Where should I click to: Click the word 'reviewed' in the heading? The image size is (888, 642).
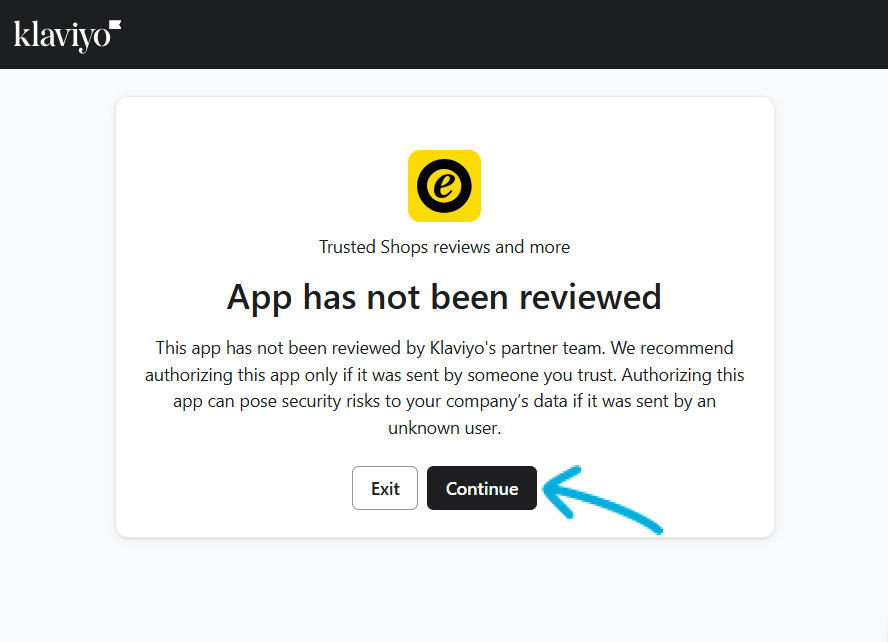click(x=590, y=297)
